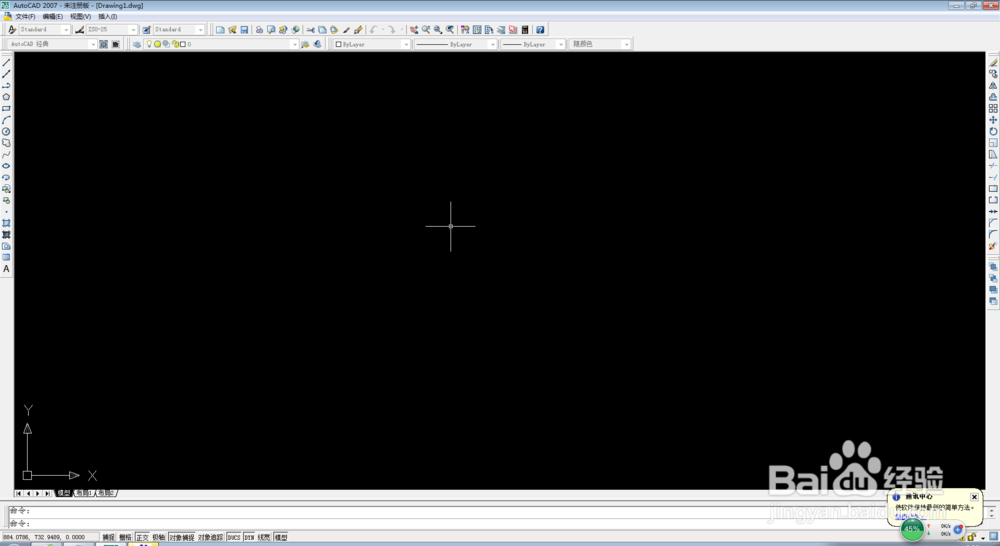Open the QuickCalc calculator icon
The height and width of the screenshot is (546, 1000).
tap(525, 30)
